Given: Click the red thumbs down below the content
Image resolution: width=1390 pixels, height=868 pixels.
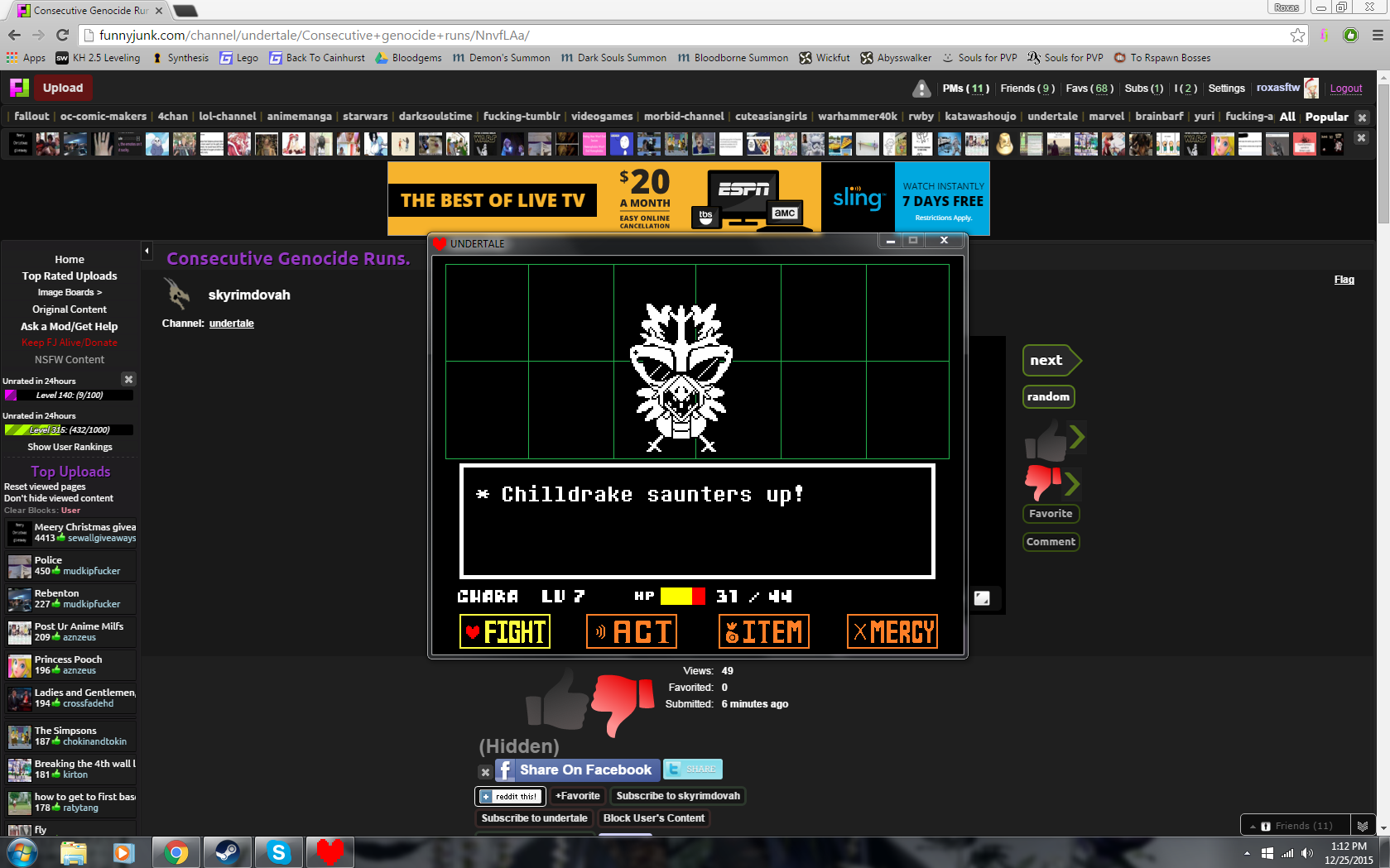Looking at the screenshot, I should pos(623,703).
